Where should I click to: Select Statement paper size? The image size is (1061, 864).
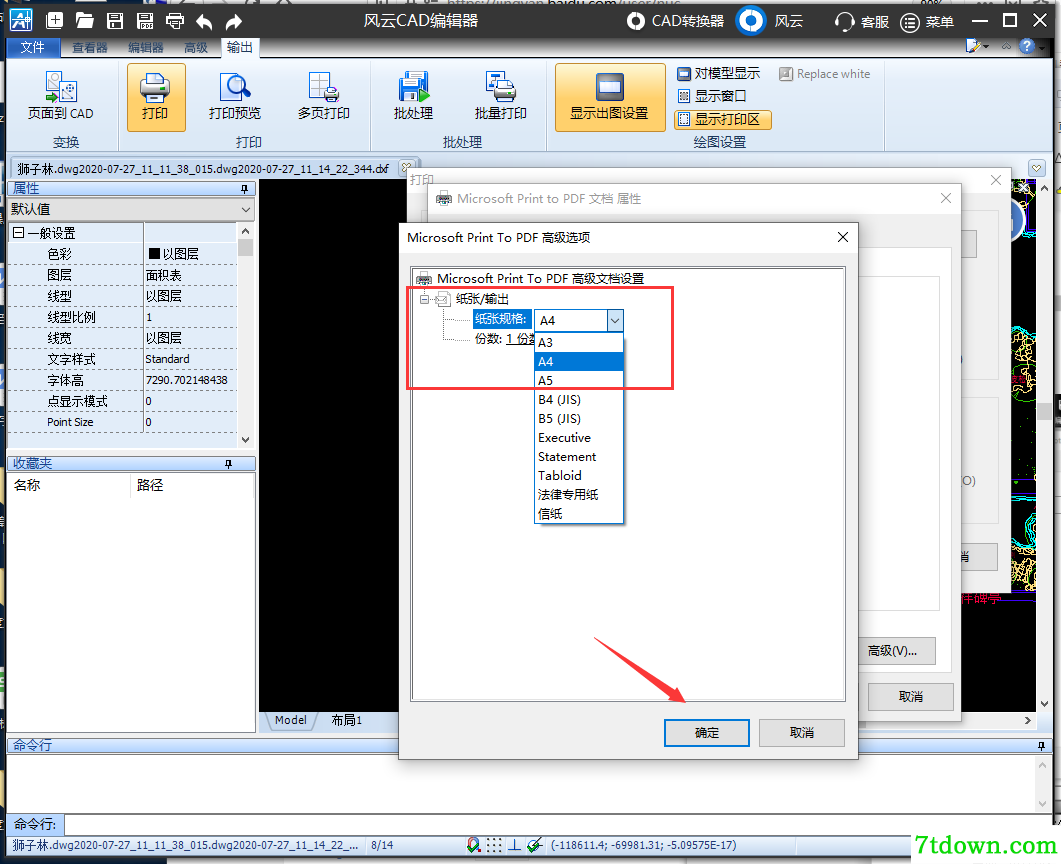pyautogui.click(x=579, y=457)
